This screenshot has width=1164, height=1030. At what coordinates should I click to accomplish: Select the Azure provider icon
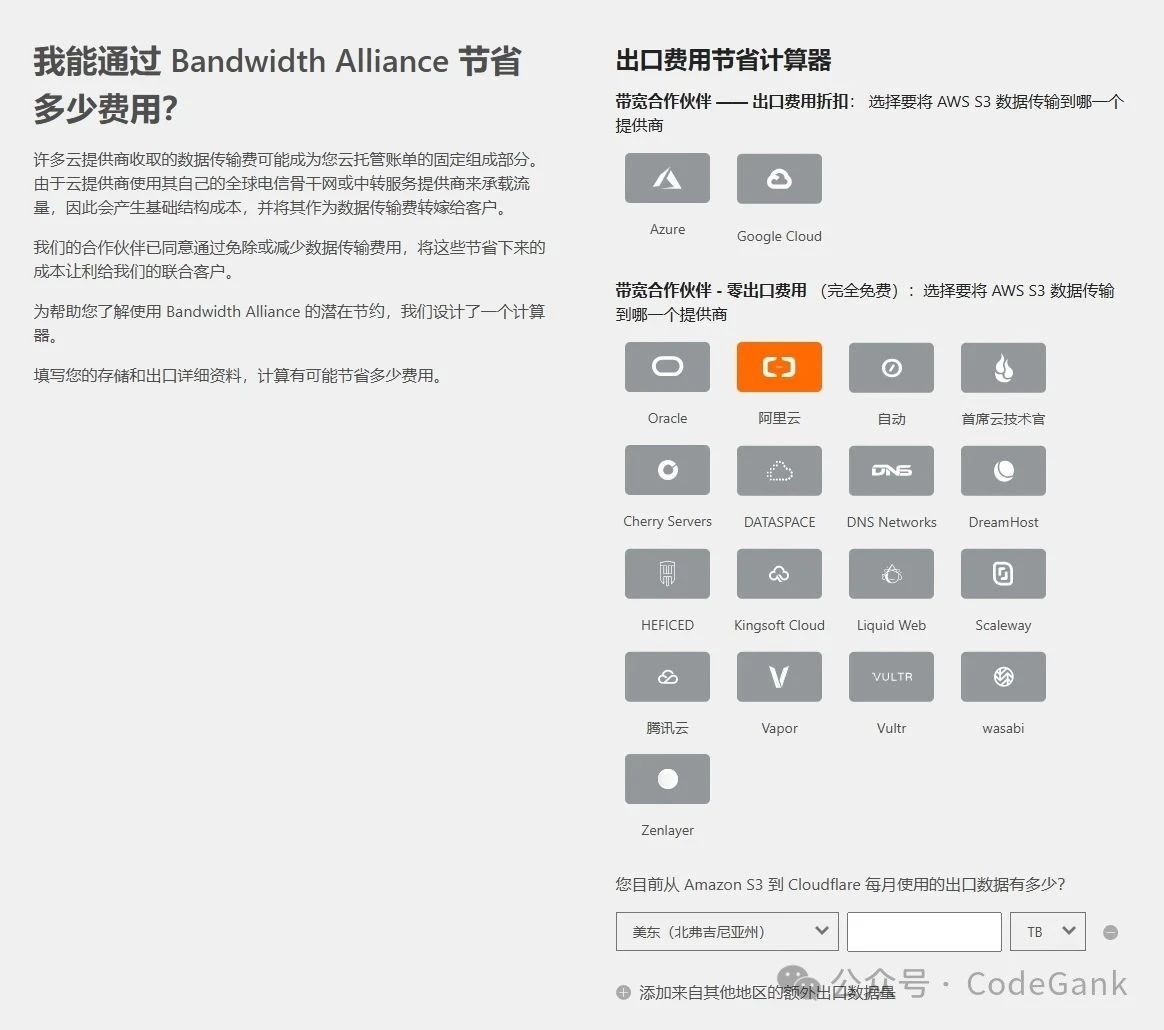coord(667,178)
